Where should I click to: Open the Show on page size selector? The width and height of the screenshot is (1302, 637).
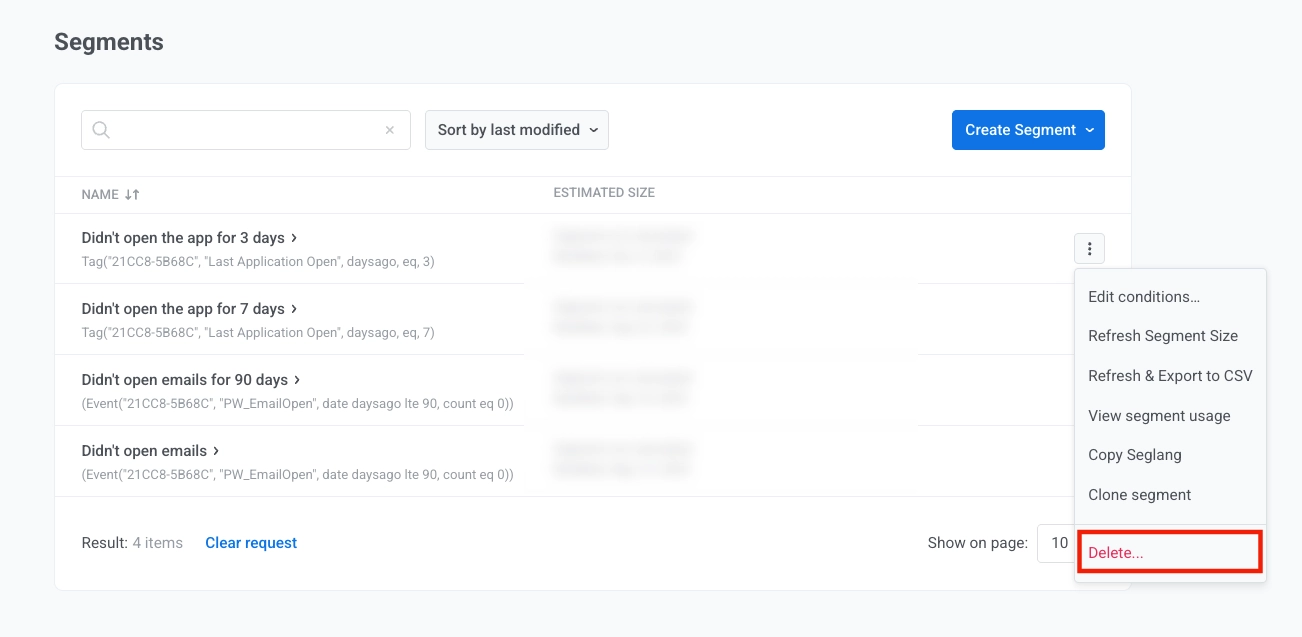[x=1060, y=543]
